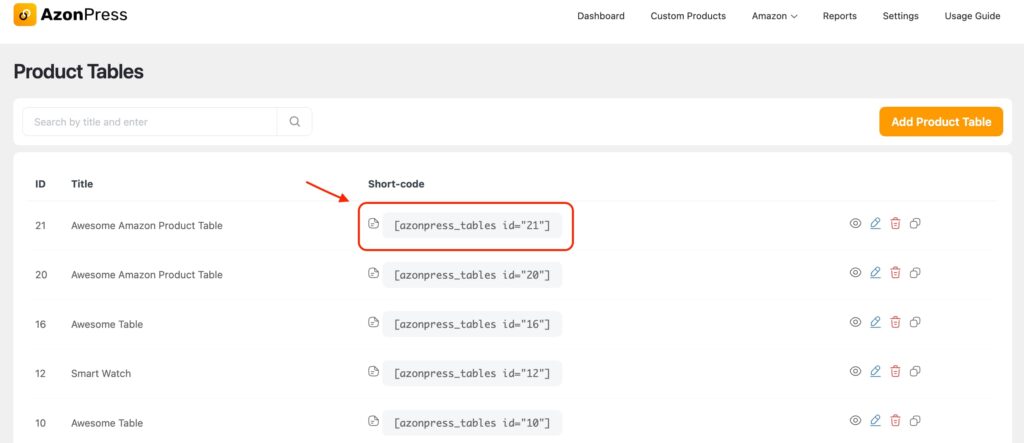
Task: Click Add Product Table button
Action: coord(941,122)
